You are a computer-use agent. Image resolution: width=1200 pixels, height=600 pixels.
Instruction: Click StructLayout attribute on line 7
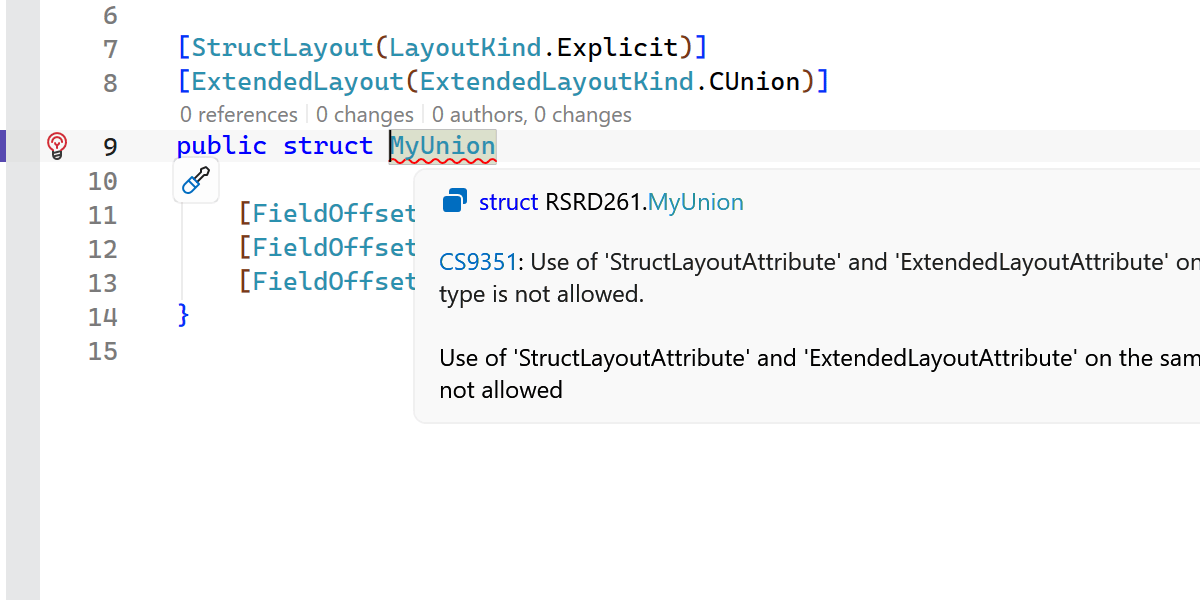coord(284,47)
